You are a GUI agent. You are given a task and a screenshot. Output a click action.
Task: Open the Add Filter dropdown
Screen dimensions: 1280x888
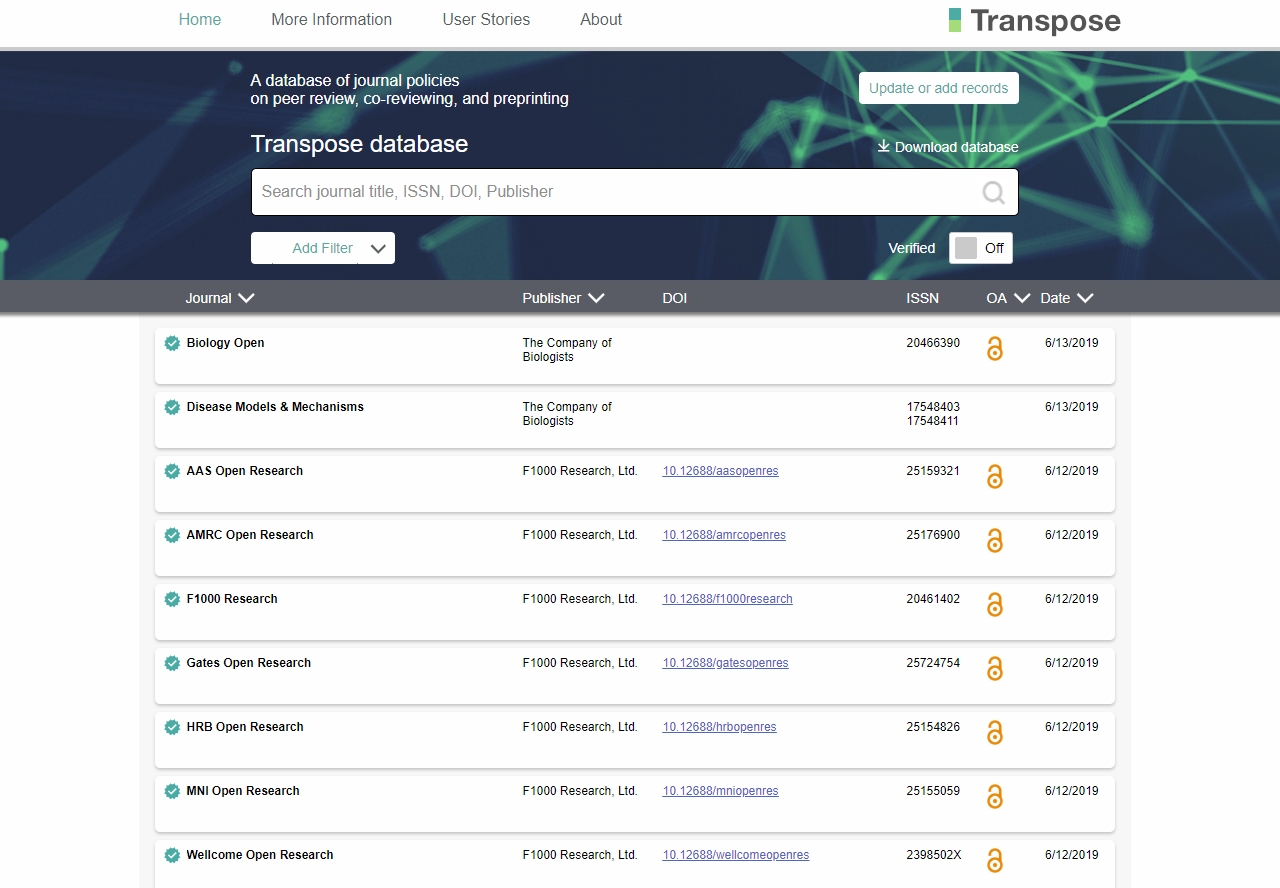click(322, 248)
